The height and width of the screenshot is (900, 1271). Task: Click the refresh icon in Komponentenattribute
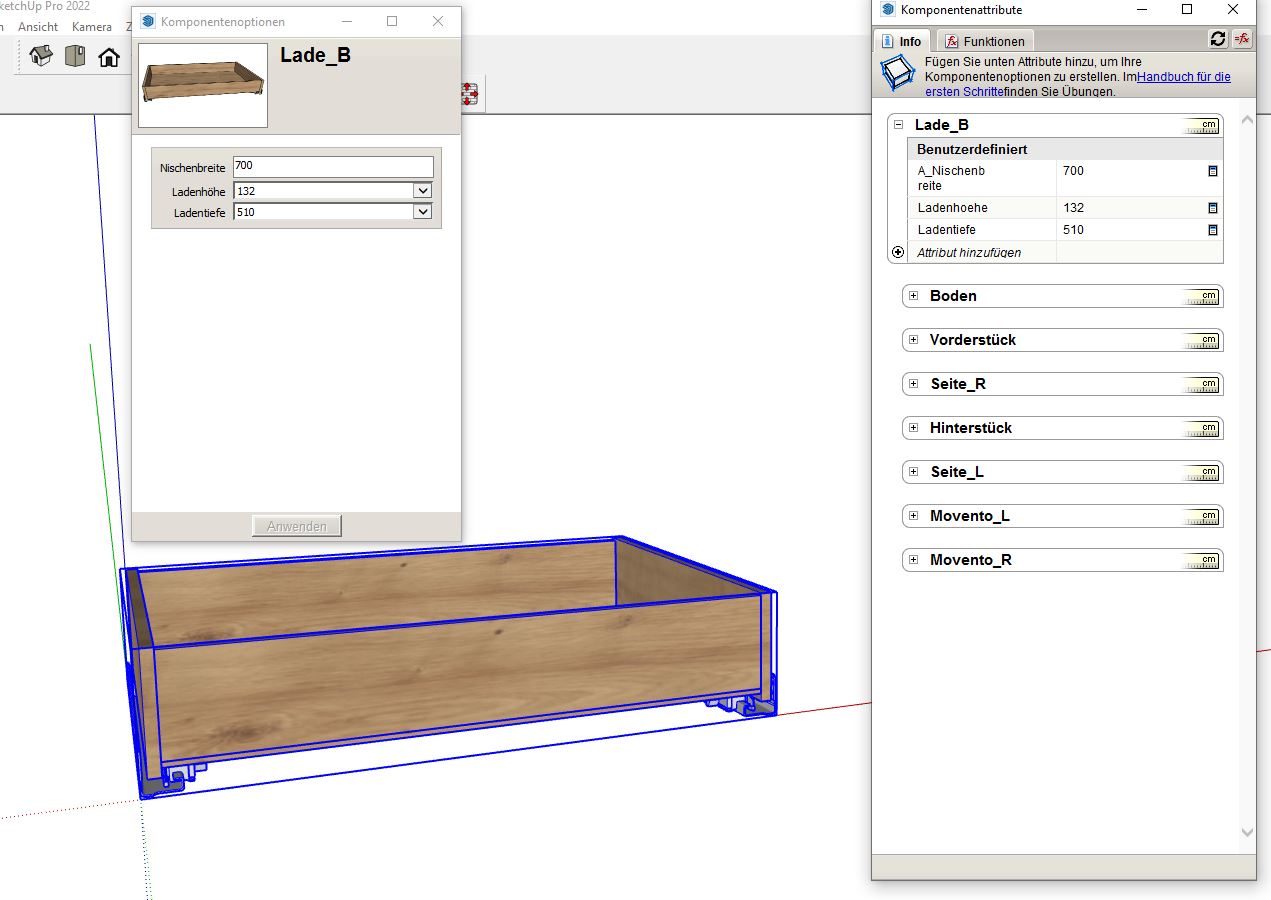(x=1217, y=39)
